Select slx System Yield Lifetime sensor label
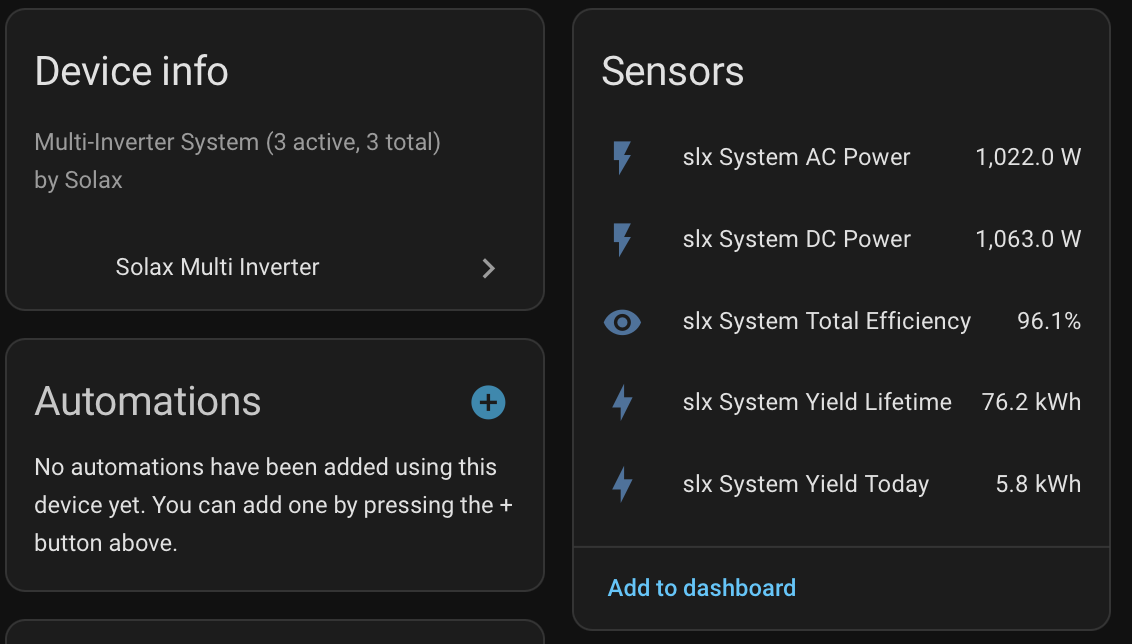The height and width of the screenshot is (644, 1132). click(817, 403)
